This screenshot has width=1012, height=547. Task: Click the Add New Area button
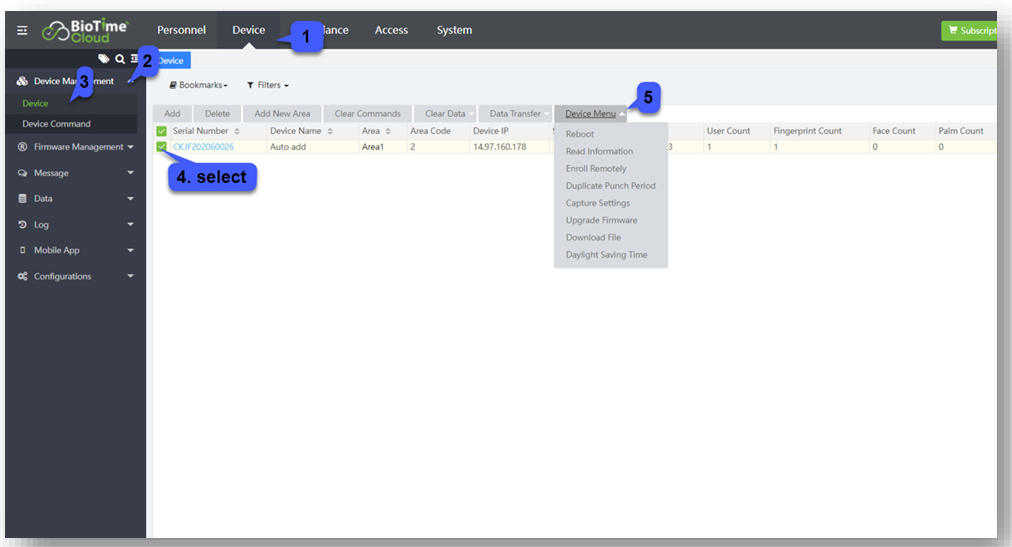tap(282, 114)
